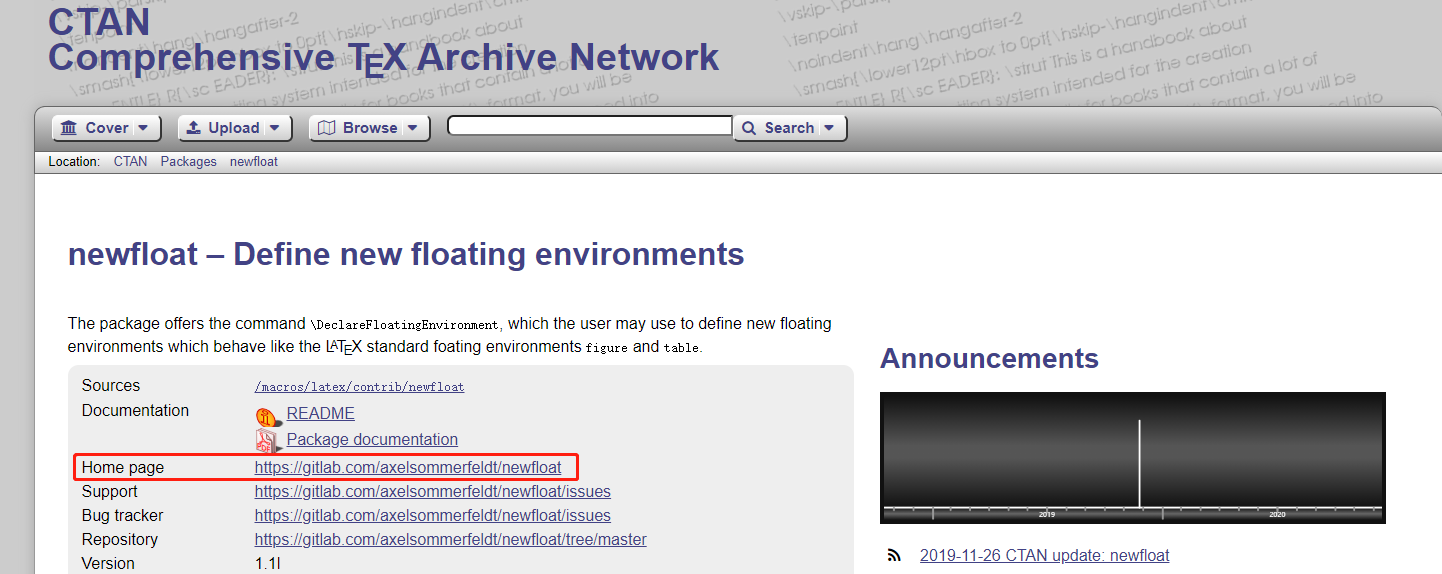Viewport: 1442px width, 574px height.
Task: Open the Cover menu
Action: pos(106,128)
